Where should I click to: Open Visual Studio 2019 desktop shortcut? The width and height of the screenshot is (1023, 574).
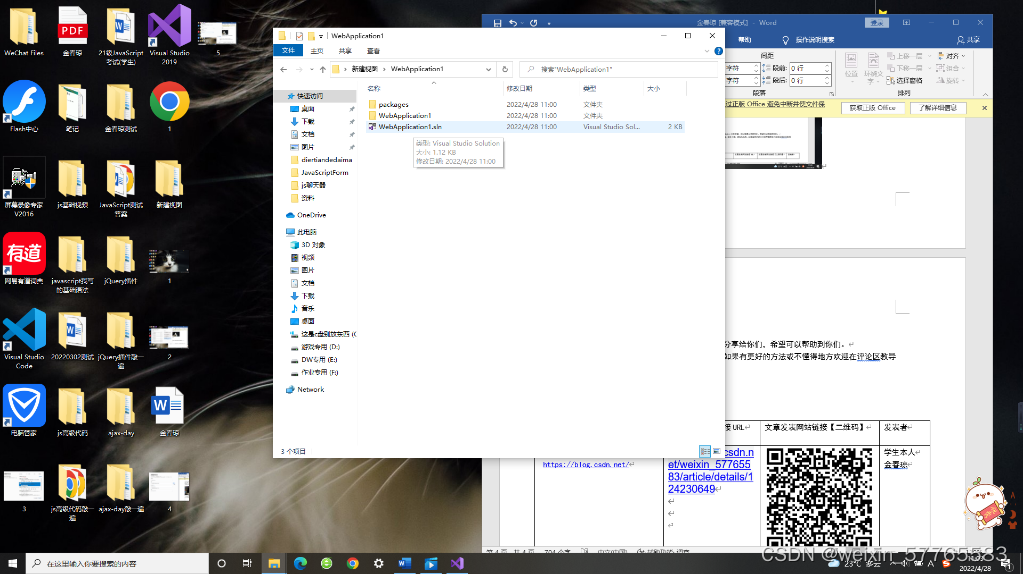[170, 35]
